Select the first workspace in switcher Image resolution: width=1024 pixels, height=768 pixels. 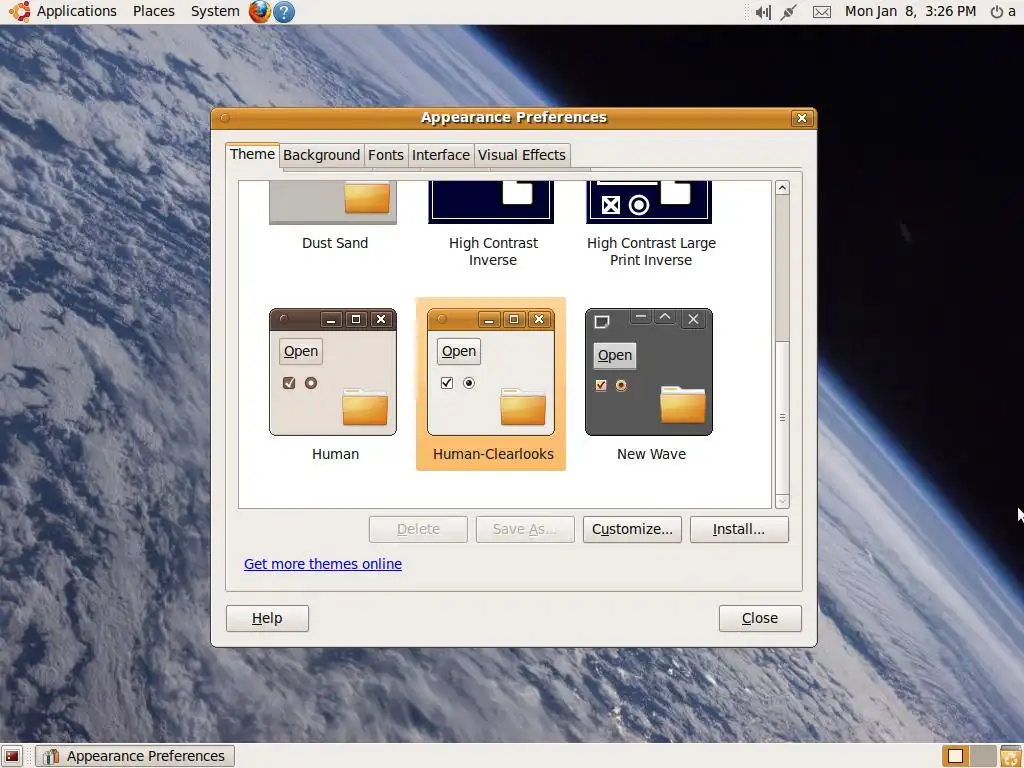pos(955,756)
